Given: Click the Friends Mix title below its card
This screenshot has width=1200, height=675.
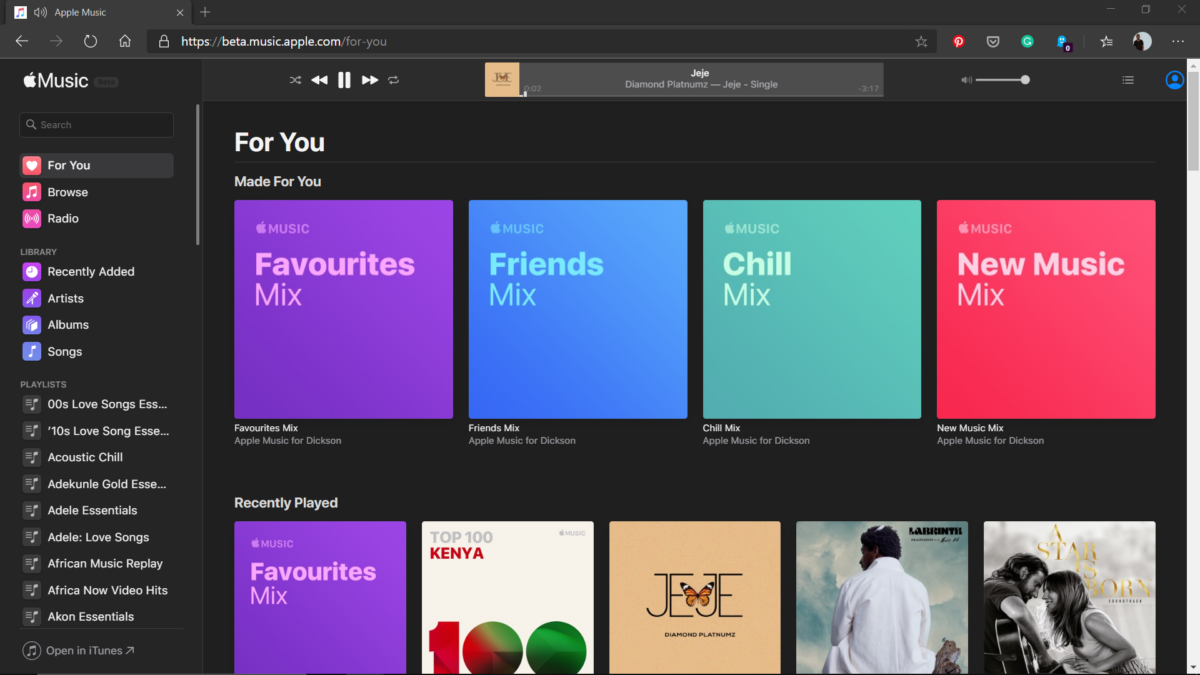Looking at the screenshot, I should [x=494, y=428].
